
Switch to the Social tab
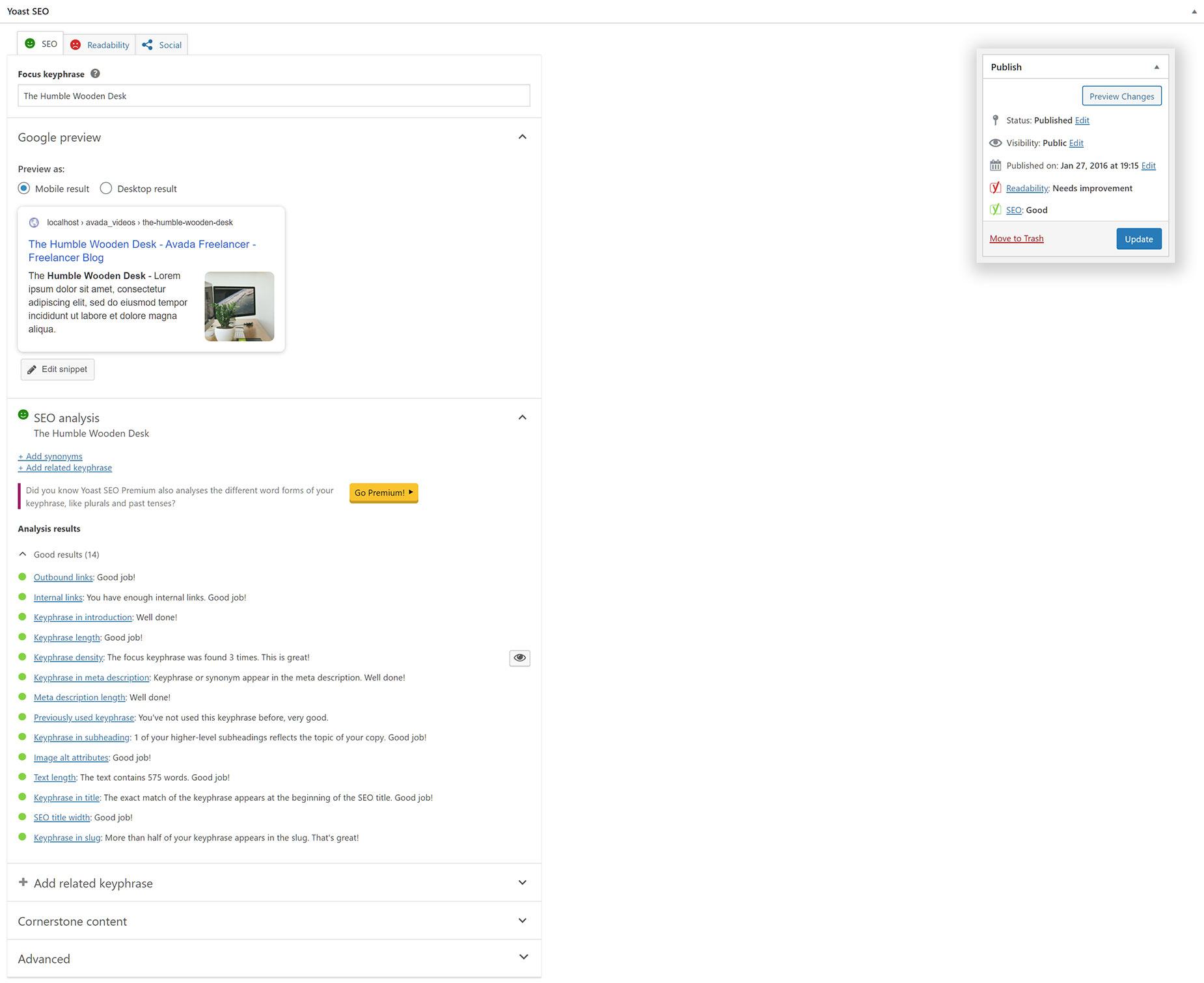(161, 45)
